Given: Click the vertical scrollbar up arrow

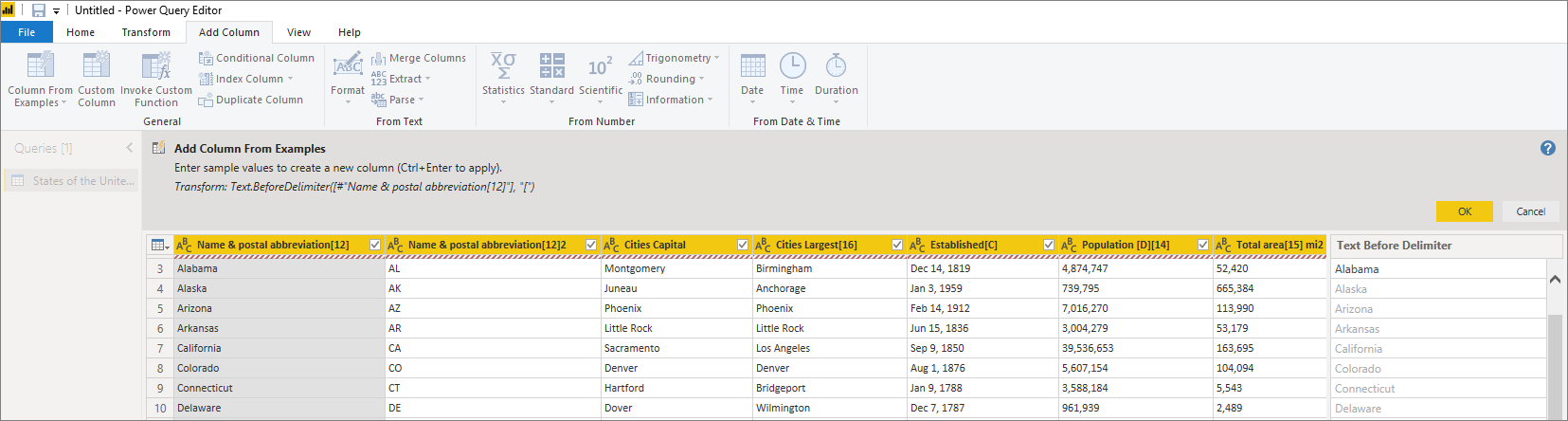Looking at the screenshot, I should (x=1555, y=280).
